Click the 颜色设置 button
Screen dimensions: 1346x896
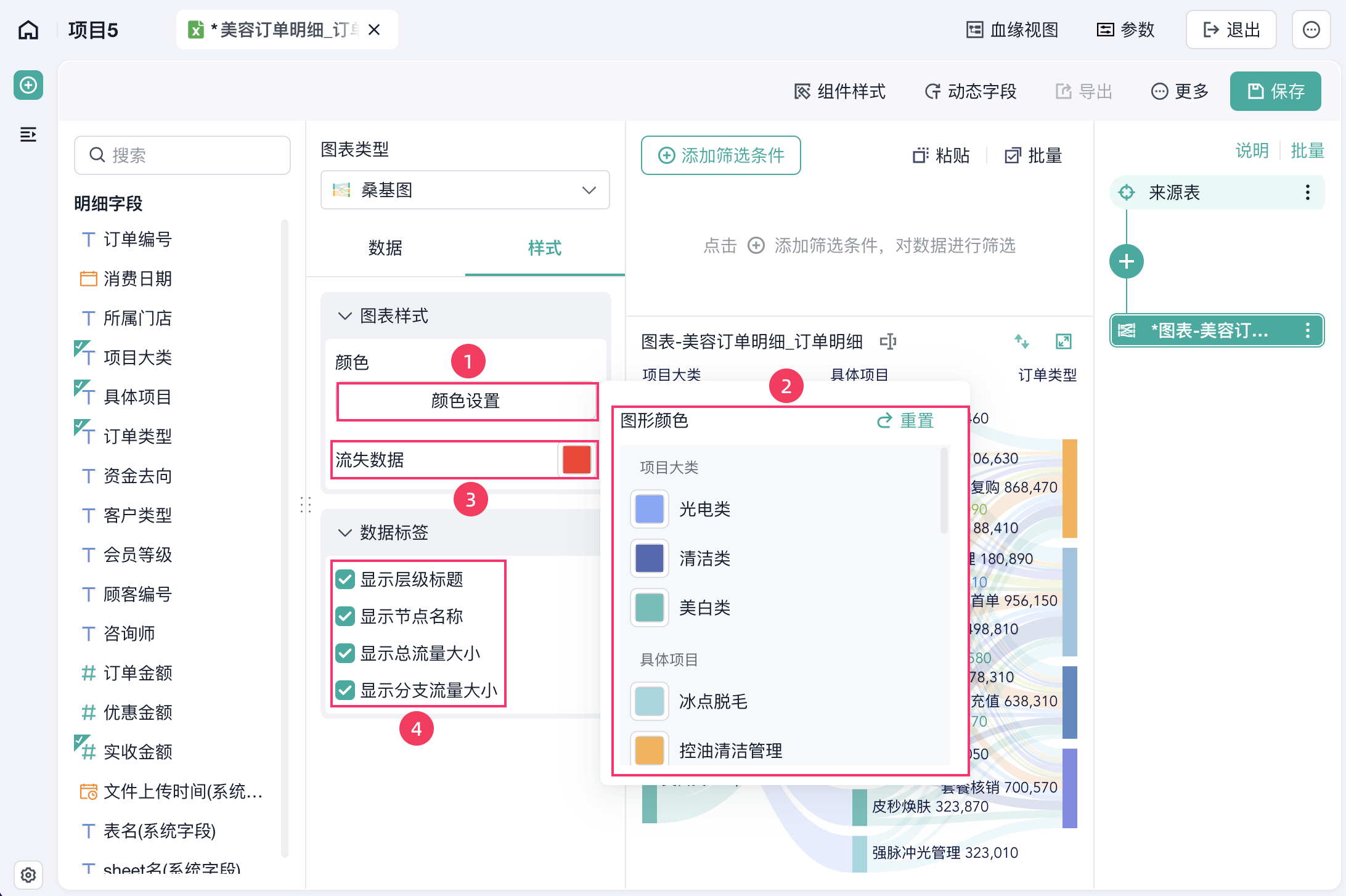click(x=467, y=401)
